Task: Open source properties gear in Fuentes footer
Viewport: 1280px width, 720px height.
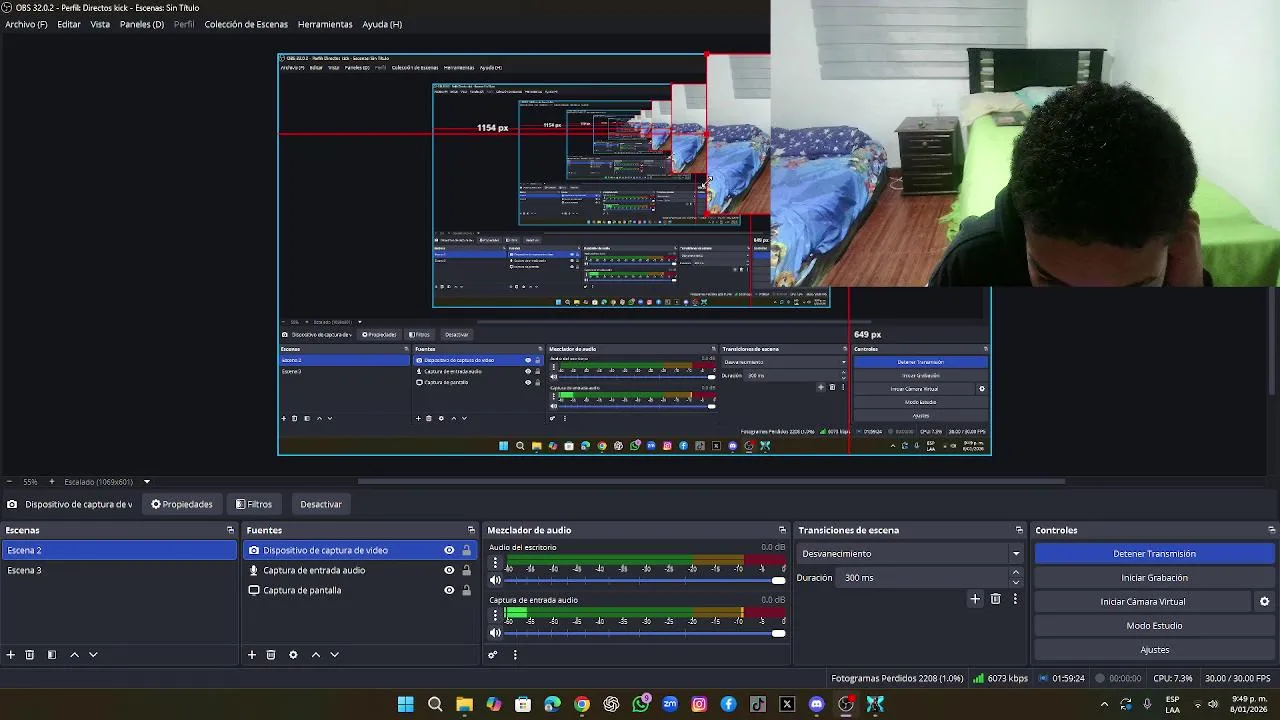Action: 293,655
